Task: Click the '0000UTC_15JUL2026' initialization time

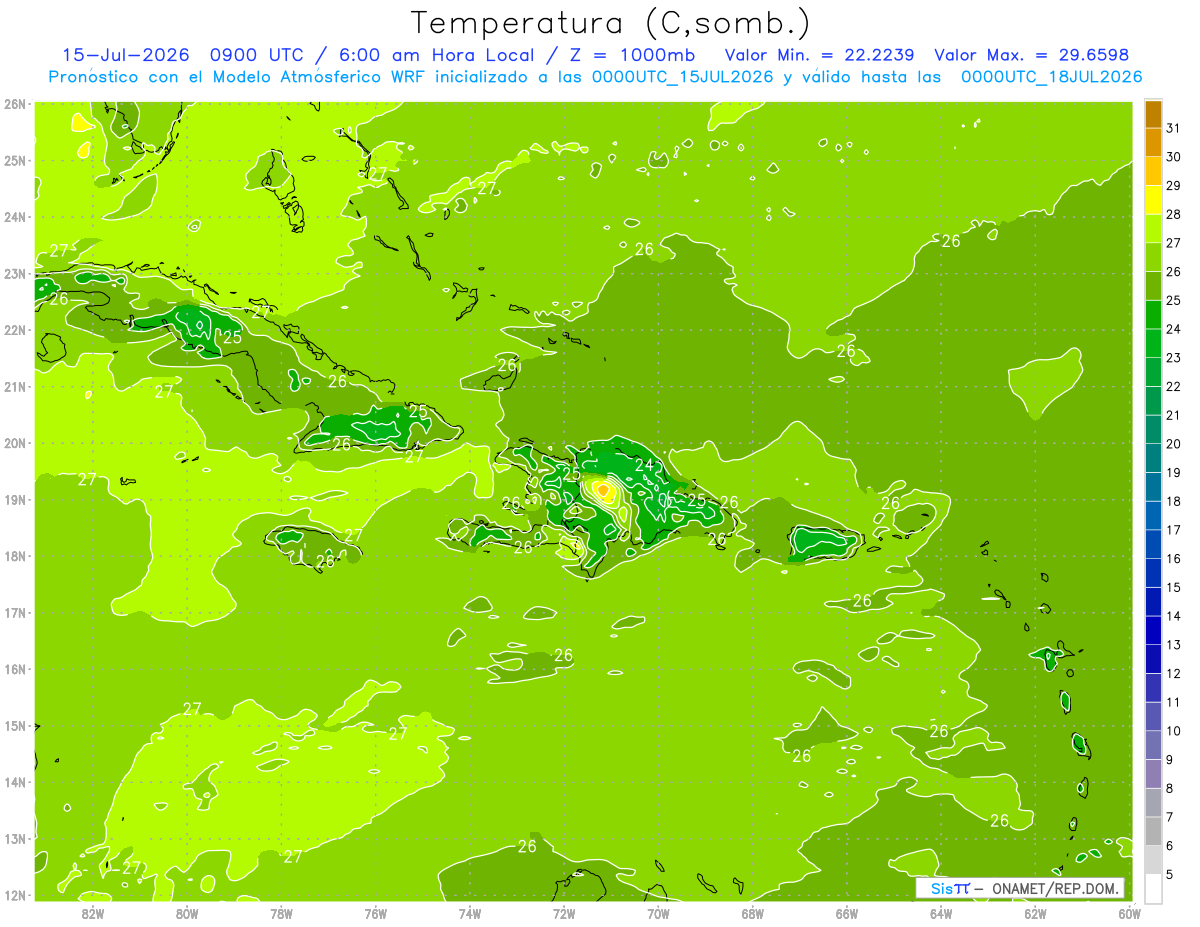Action: click(683, 76)
